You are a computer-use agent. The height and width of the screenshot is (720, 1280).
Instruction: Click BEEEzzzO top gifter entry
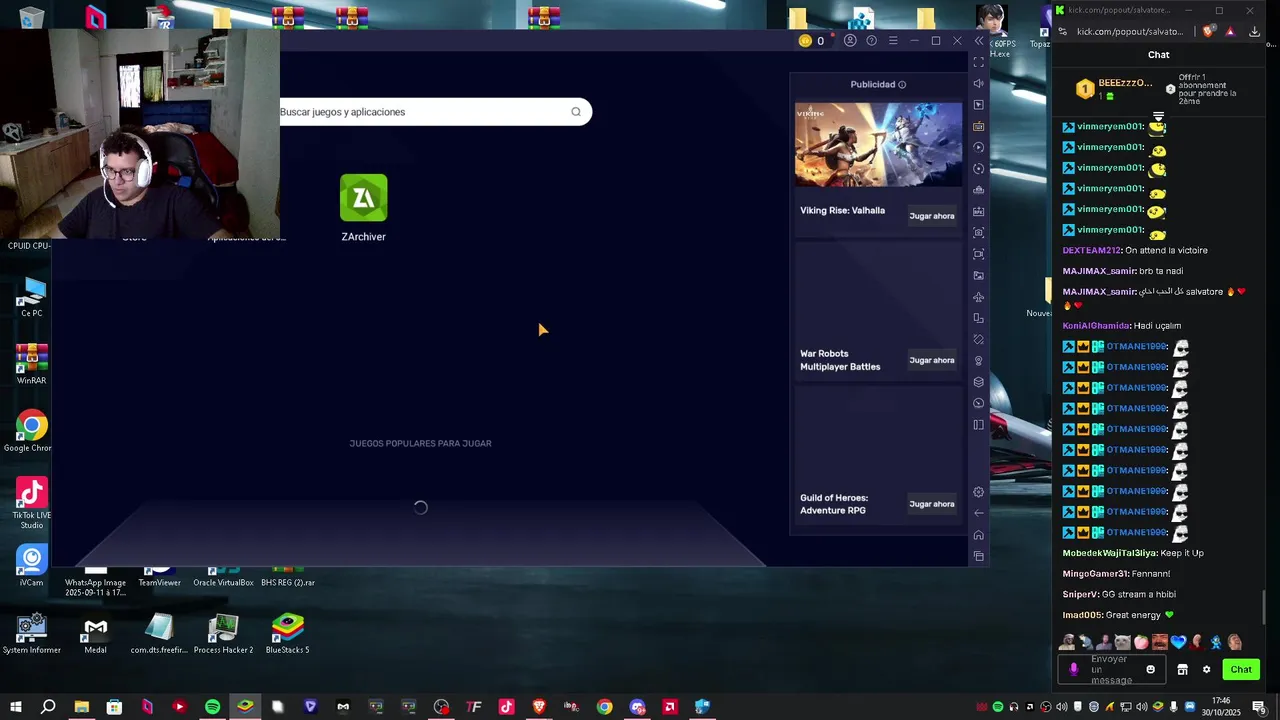(x=1112, y=88)
